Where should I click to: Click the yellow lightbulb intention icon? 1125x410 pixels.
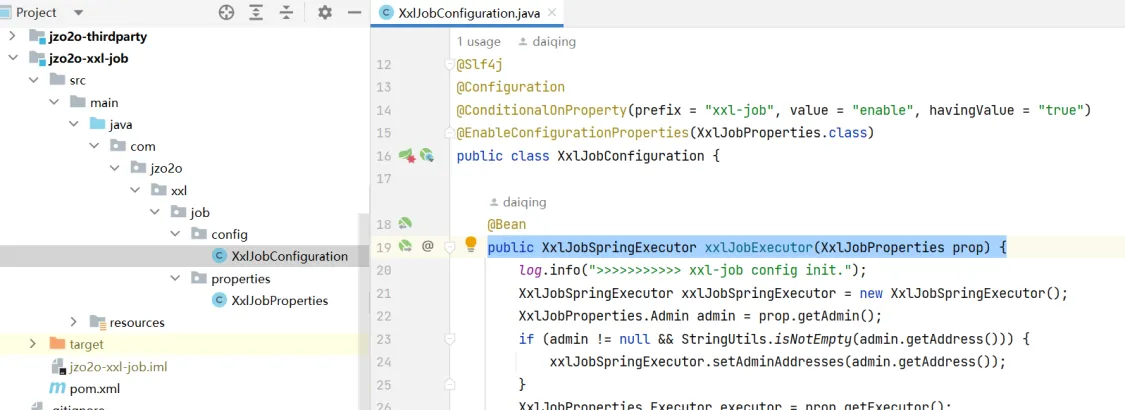pos(471,246)
